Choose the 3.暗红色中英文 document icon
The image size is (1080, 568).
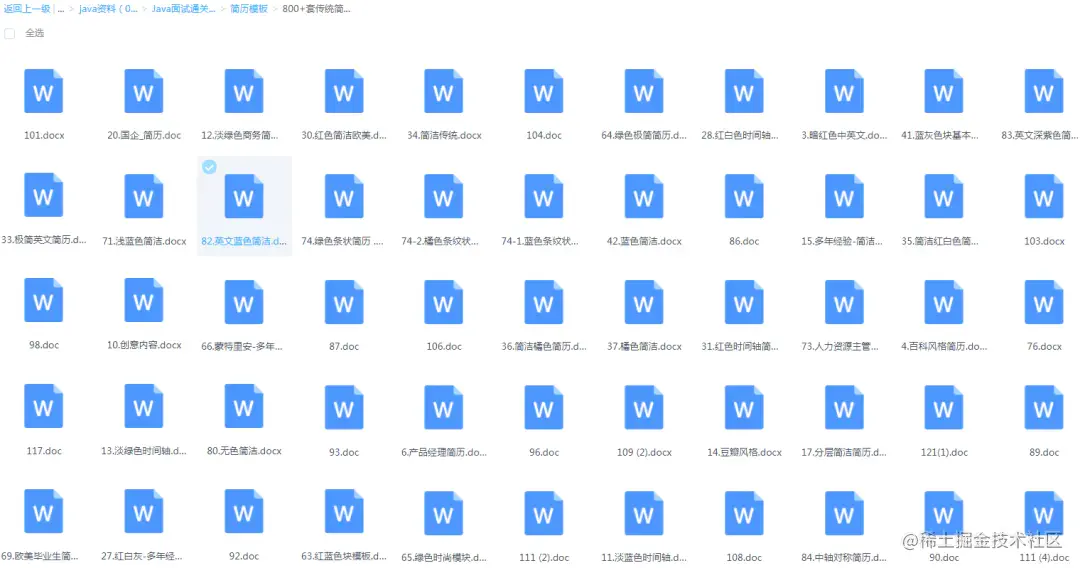coord(844,91)
